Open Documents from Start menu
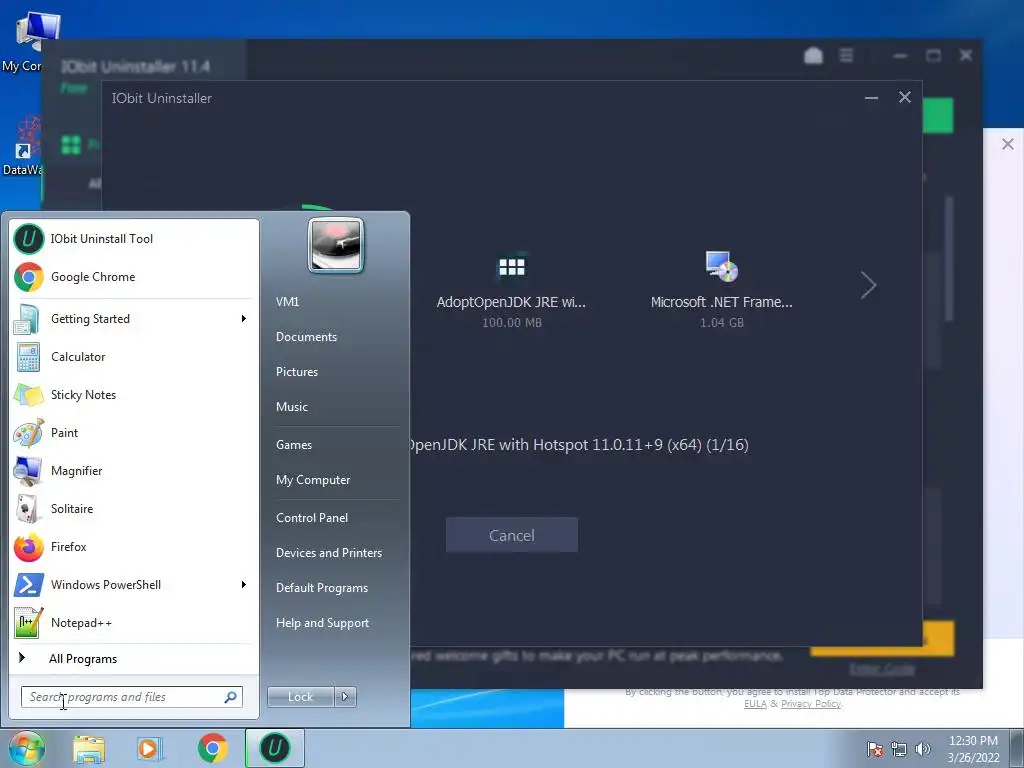 [x=306, y=337]
